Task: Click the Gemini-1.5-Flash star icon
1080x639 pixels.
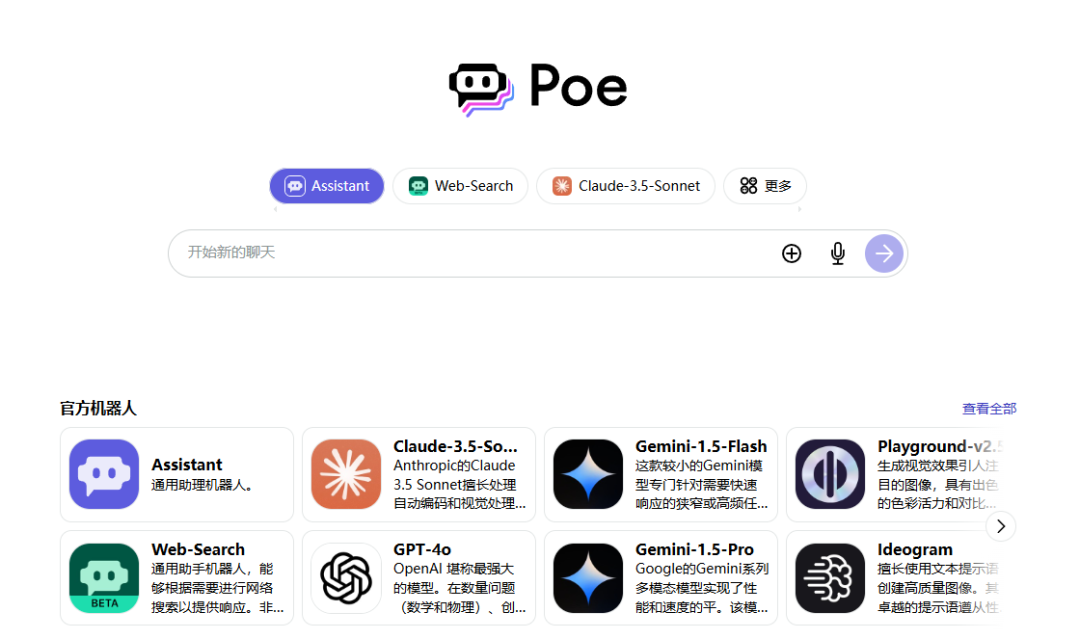Action: pos(587,474)
